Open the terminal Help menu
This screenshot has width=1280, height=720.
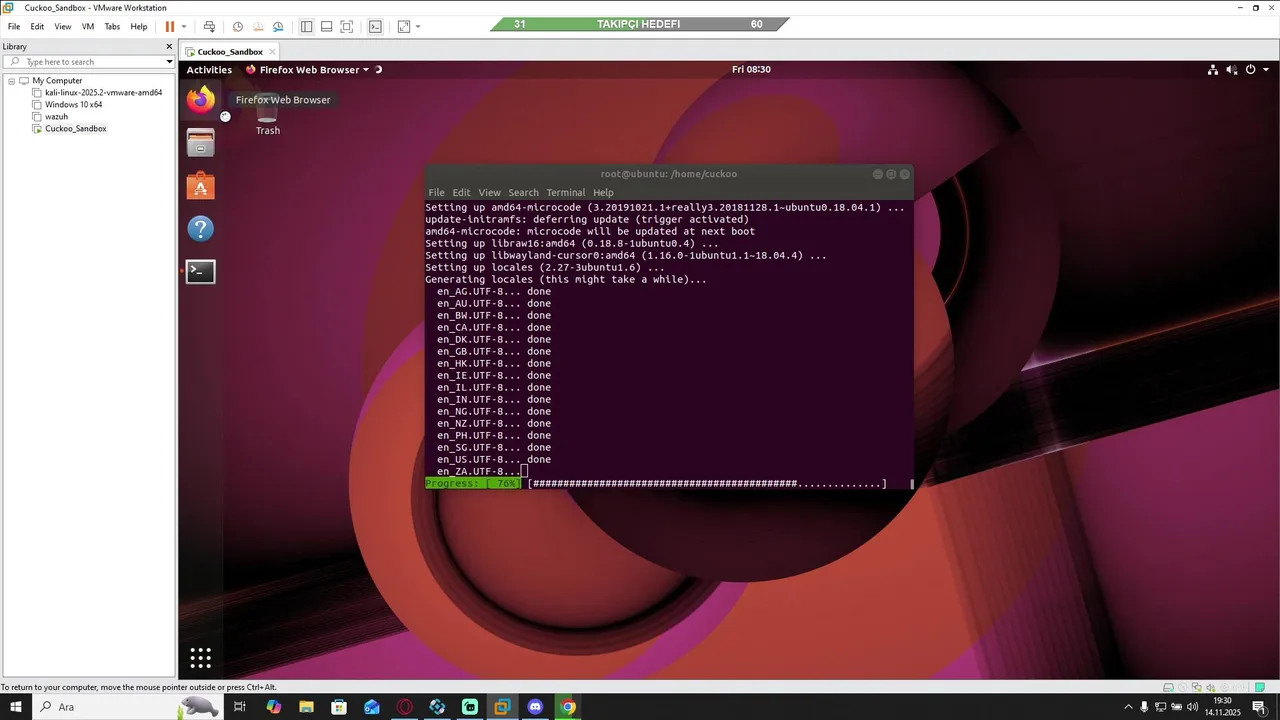(x=603, y=193)
